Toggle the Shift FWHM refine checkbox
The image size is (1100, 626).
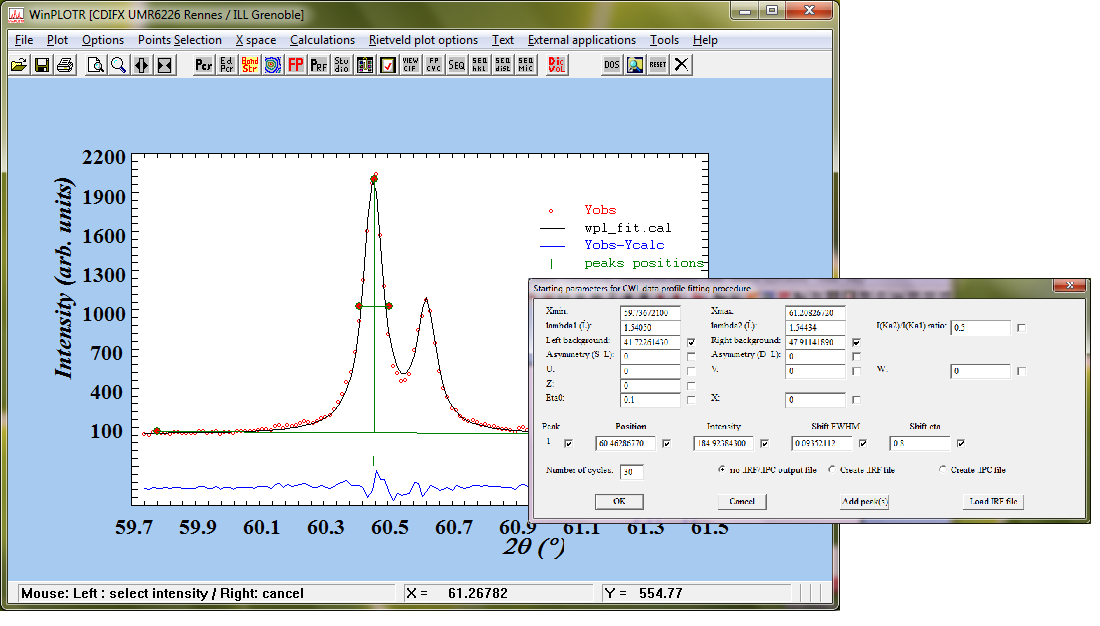point(863,444)
